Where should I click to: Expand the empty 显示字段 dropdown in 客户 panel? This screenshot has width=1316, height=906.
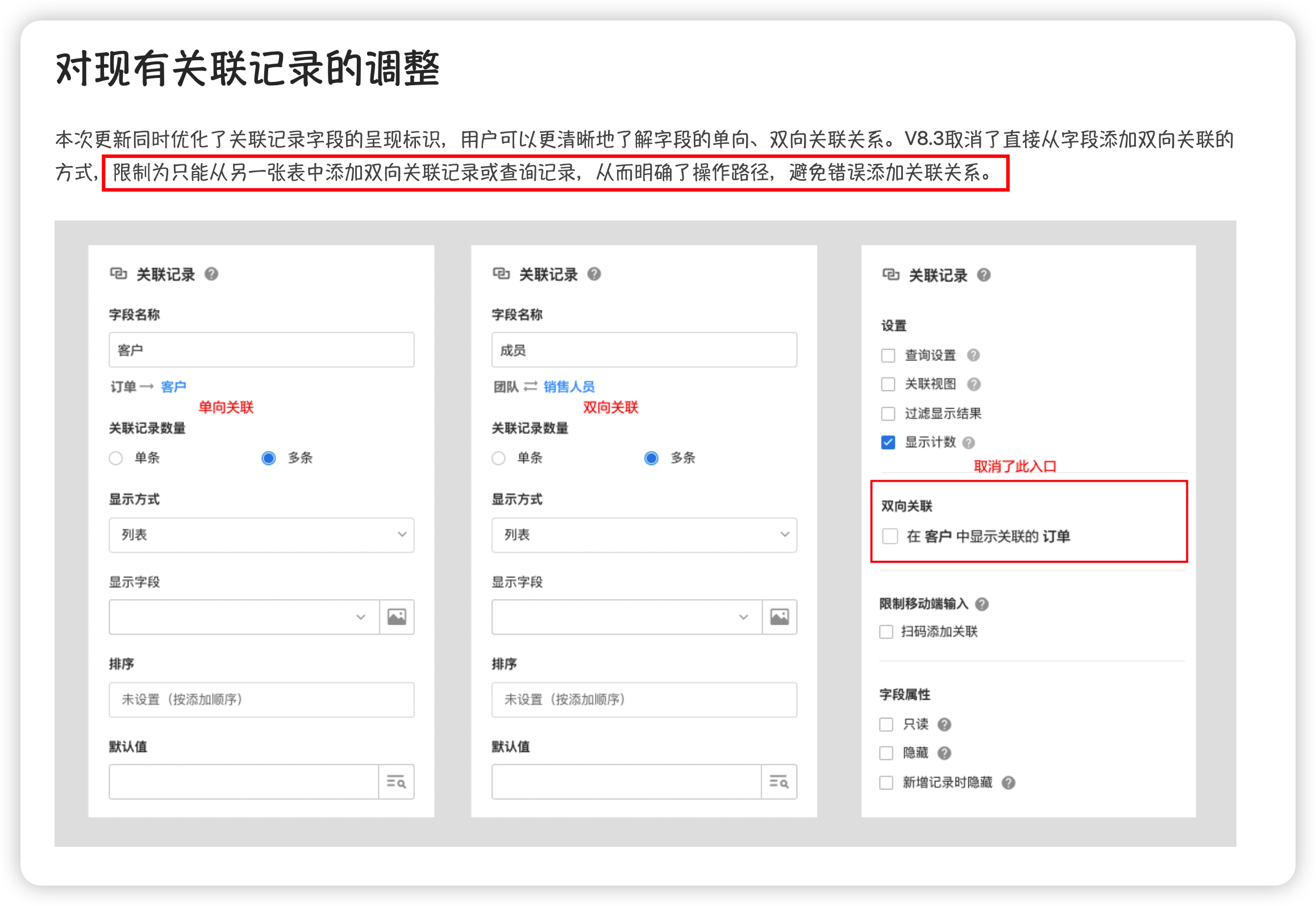tap(244, 617)
